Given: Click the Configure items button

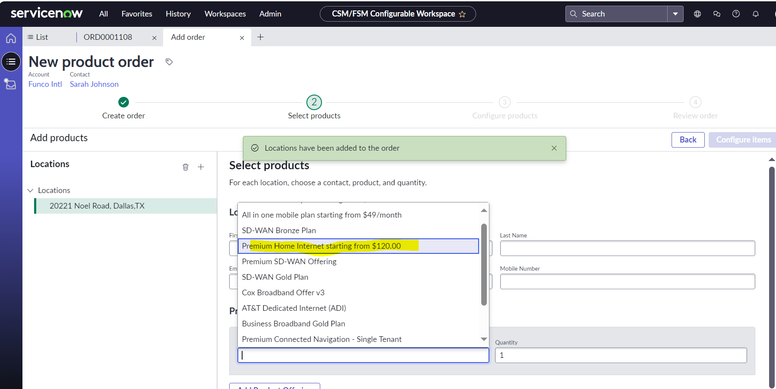Looking at the screenshot, I should (x=742, y=140).
